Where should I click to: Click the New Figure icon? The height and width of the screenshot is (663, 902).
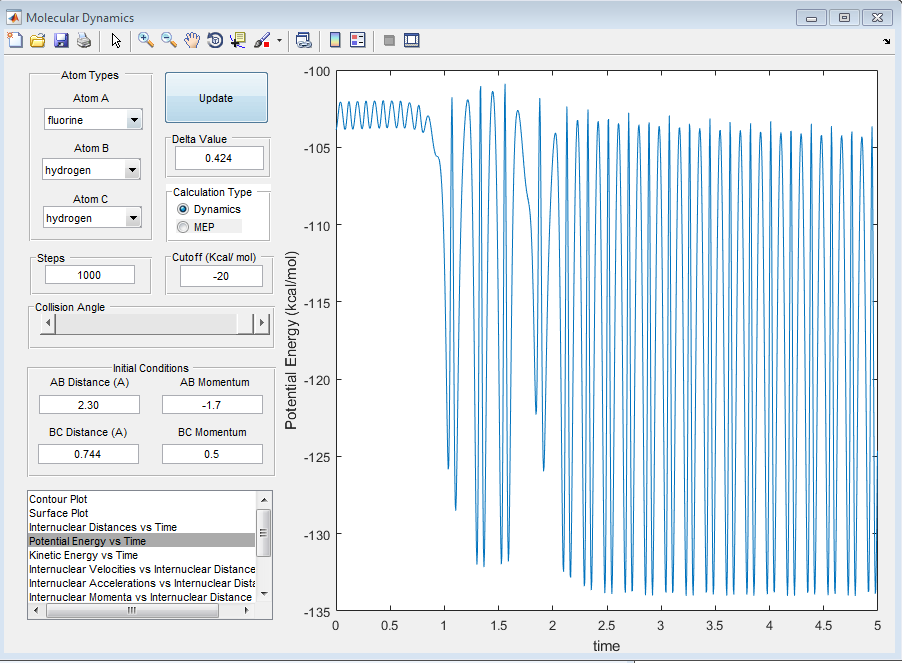14,40
